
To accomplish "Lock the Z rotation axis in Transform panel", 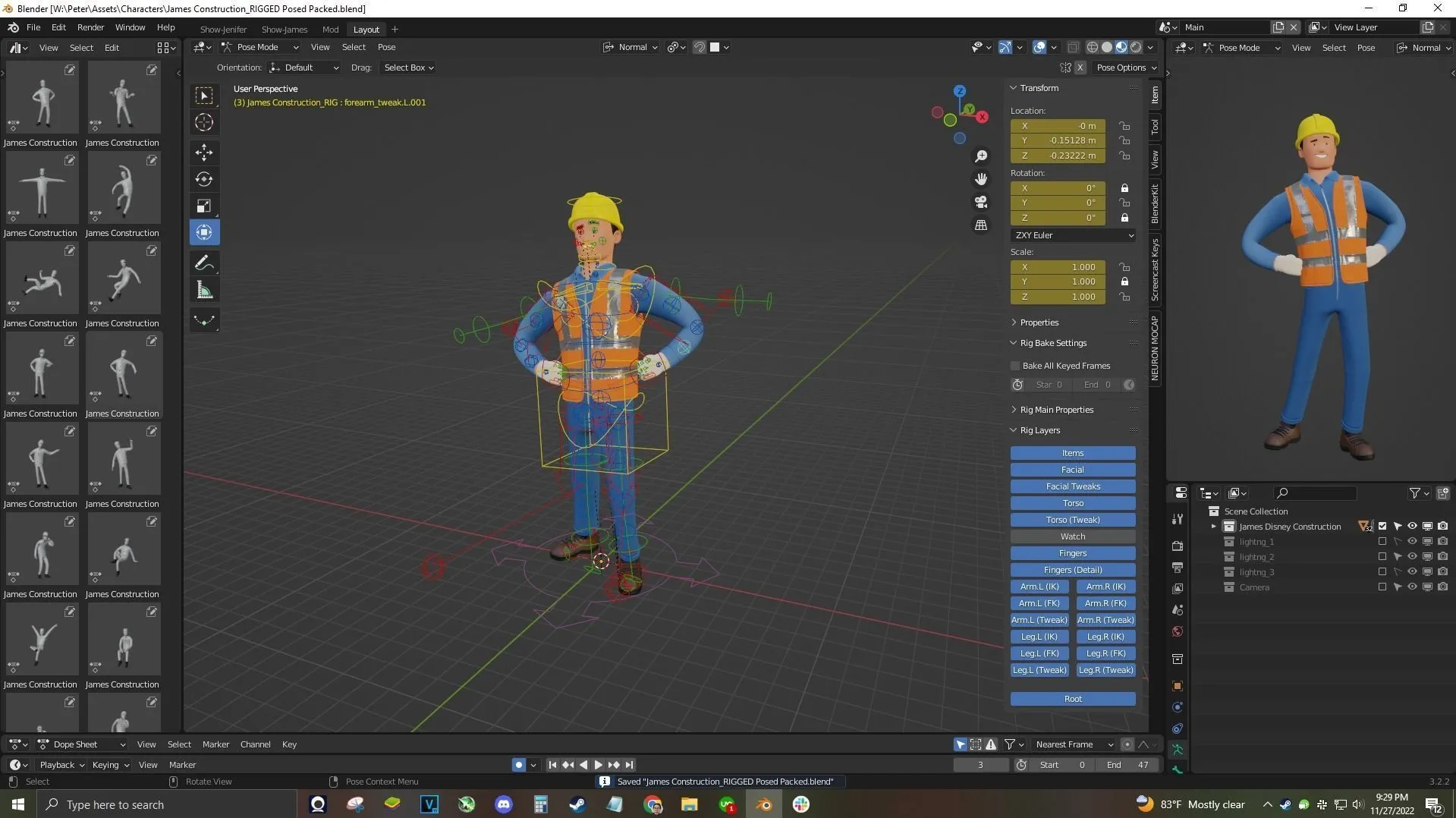I will point(1125,218).
